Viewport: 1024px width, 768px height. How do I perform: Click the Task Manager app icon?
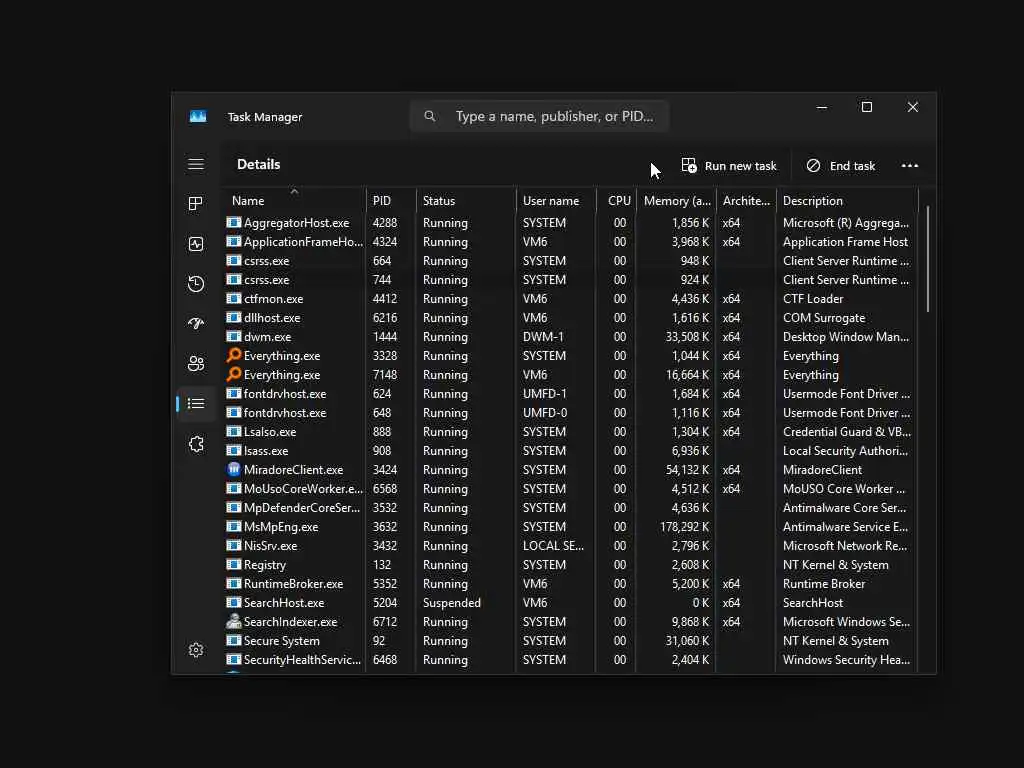pyautogui.click(x=198, y=116)
